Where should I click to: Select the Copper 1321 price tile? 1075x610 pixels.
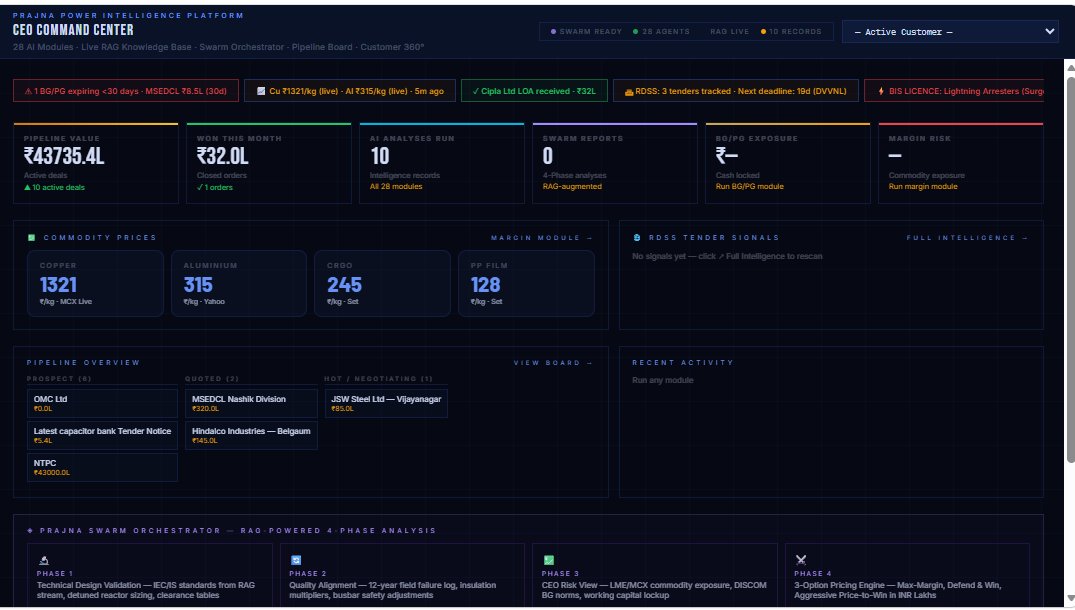(x=95, y=283)
